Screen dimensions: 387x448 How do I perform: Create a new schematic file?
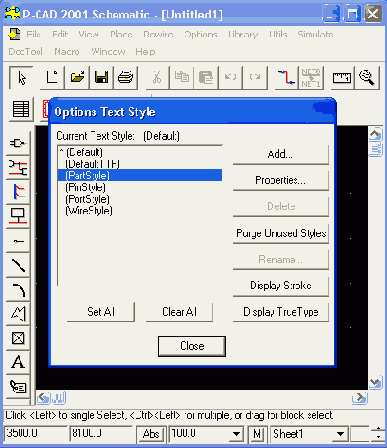point(52,78)
